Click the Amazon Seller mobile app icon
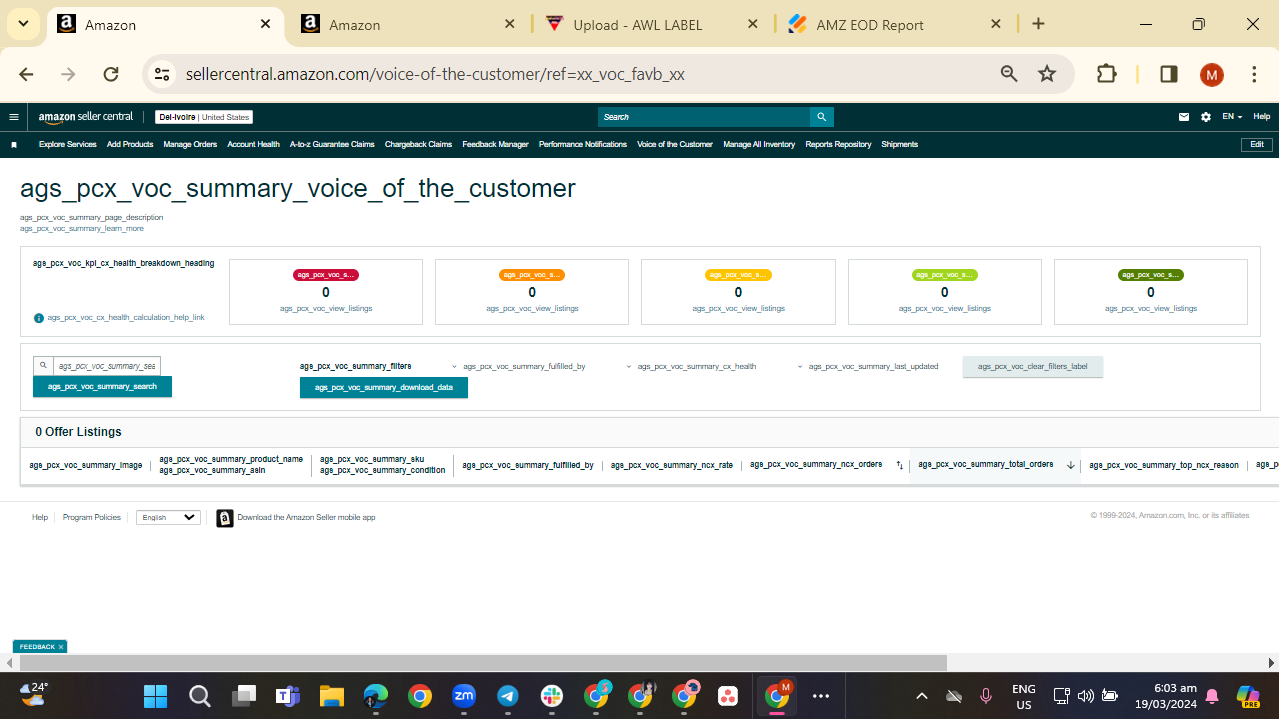Viewport: 1279px width, 719px height. click(x=225, y=518)
